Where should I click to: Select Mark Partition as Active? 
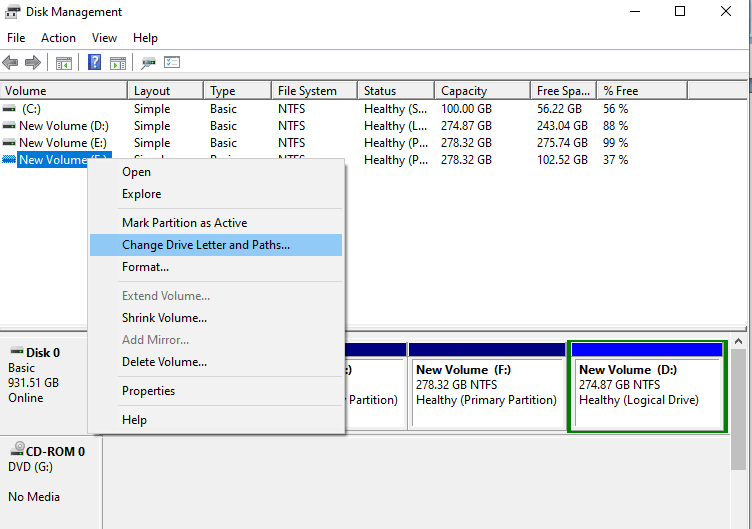coord(216,223)
